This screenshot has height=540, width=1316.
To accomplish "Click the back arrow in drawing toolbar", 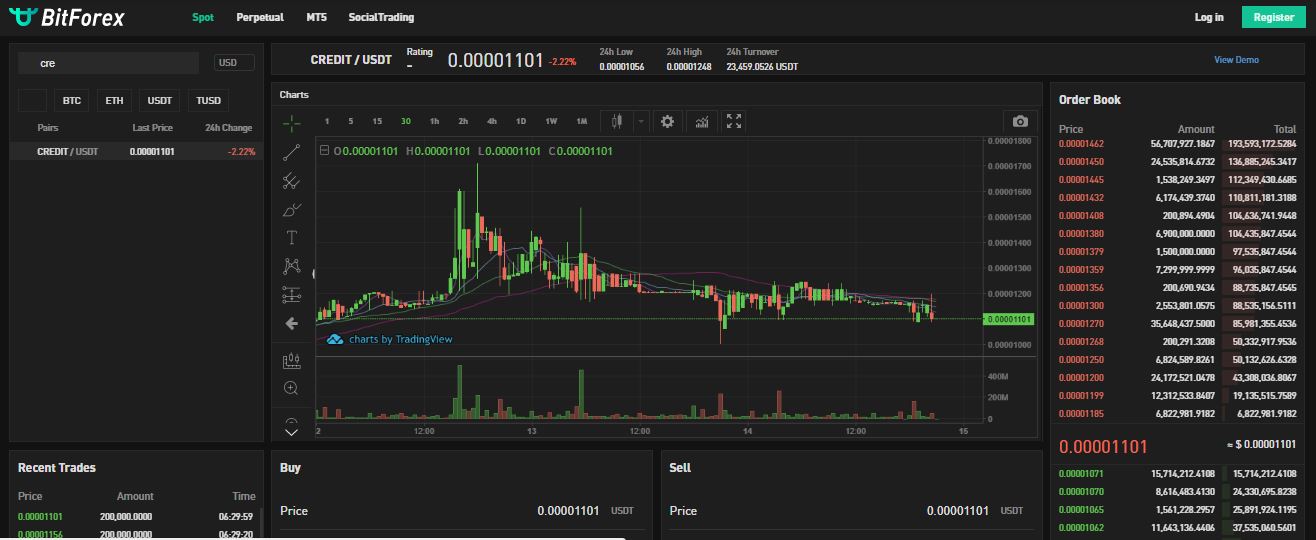I will tap(291, 324).
